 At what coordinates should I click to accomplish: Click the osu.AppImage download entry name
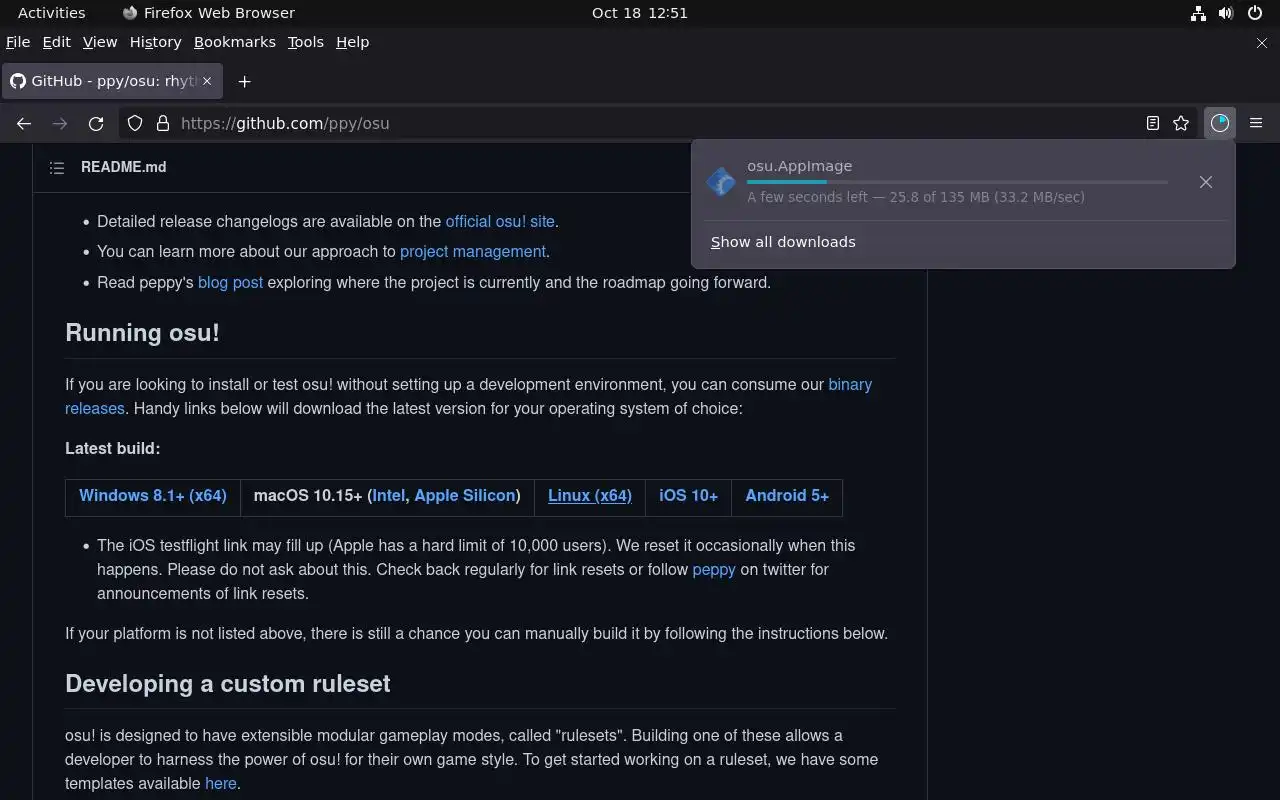pos(799,166)
